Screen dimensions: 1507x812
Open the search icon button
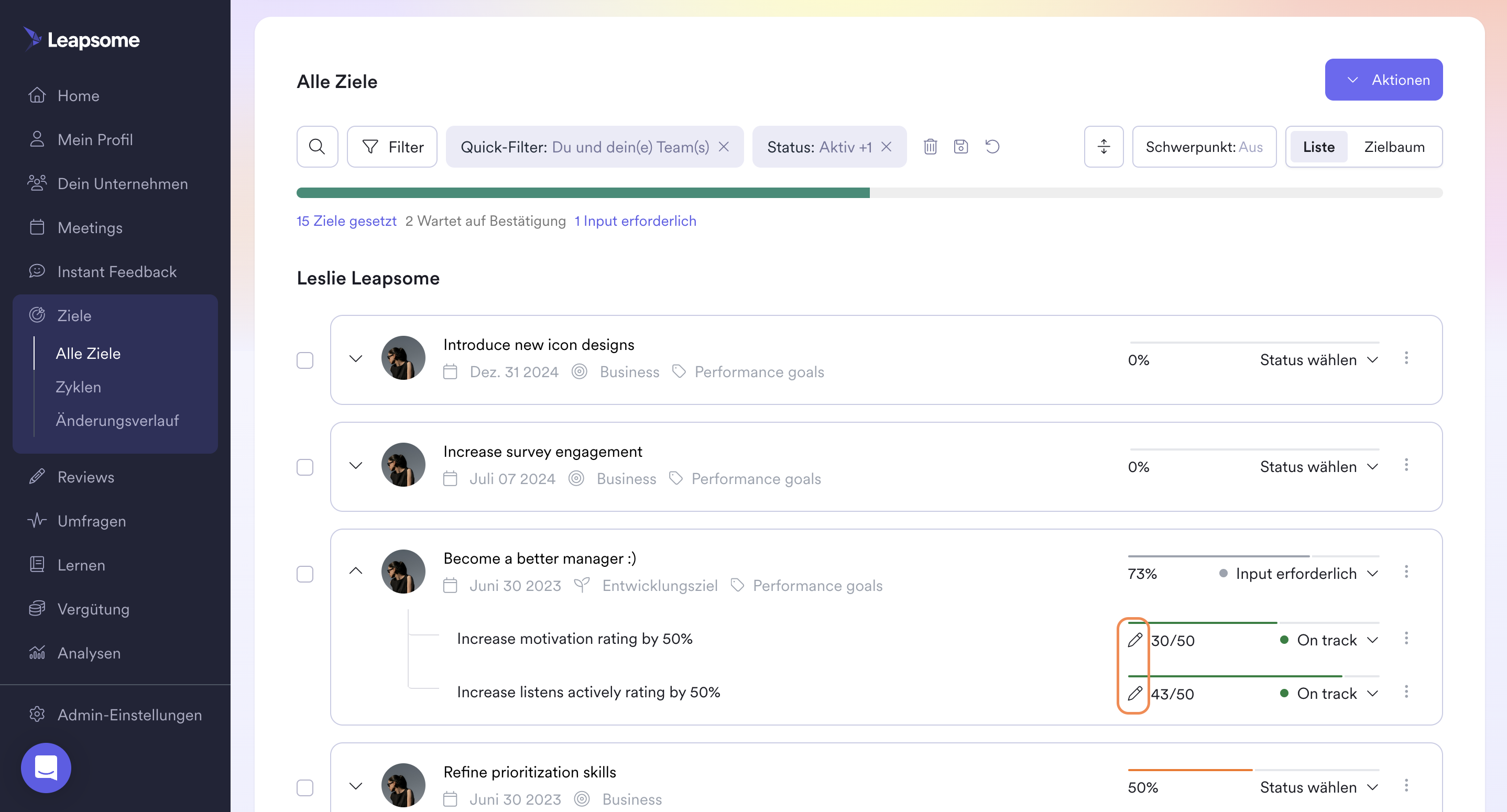point(317,147)
